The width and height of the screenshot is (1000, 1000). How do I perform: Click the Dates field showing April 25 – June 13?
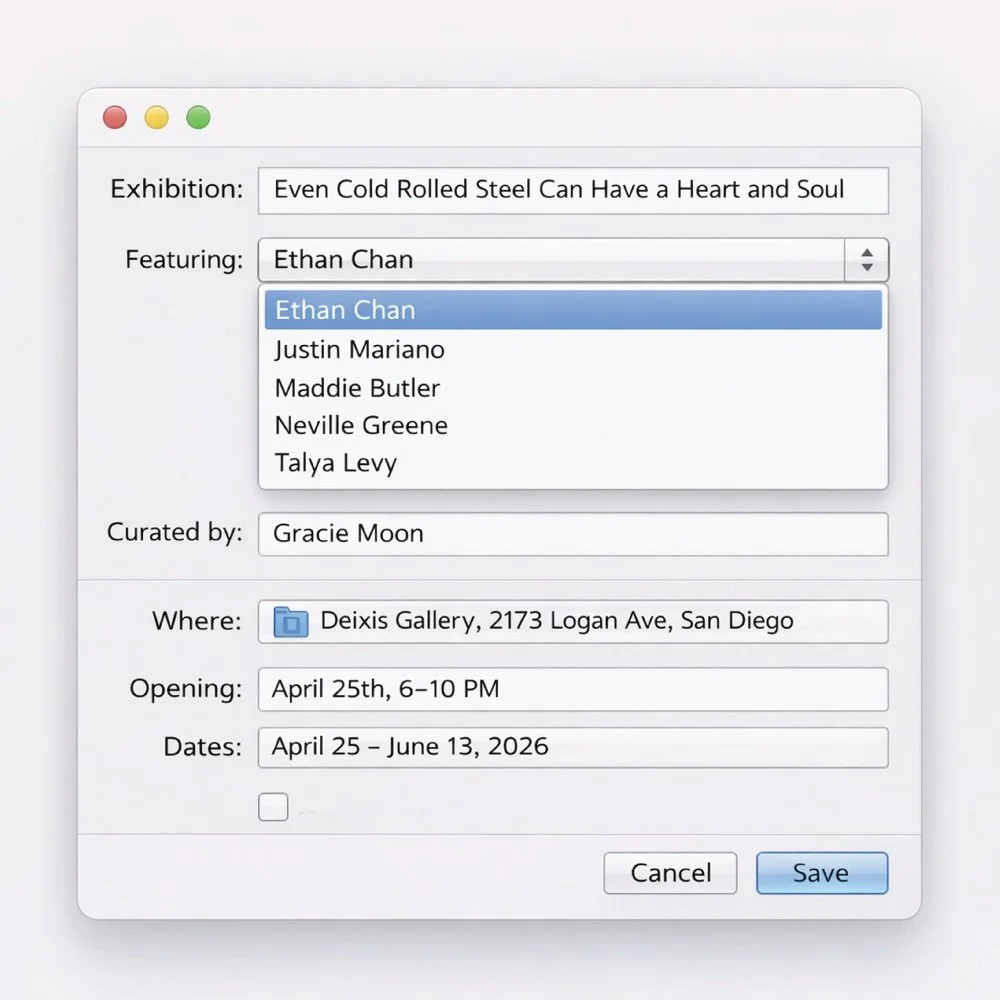pyautogui.click(x=573, y=747)
